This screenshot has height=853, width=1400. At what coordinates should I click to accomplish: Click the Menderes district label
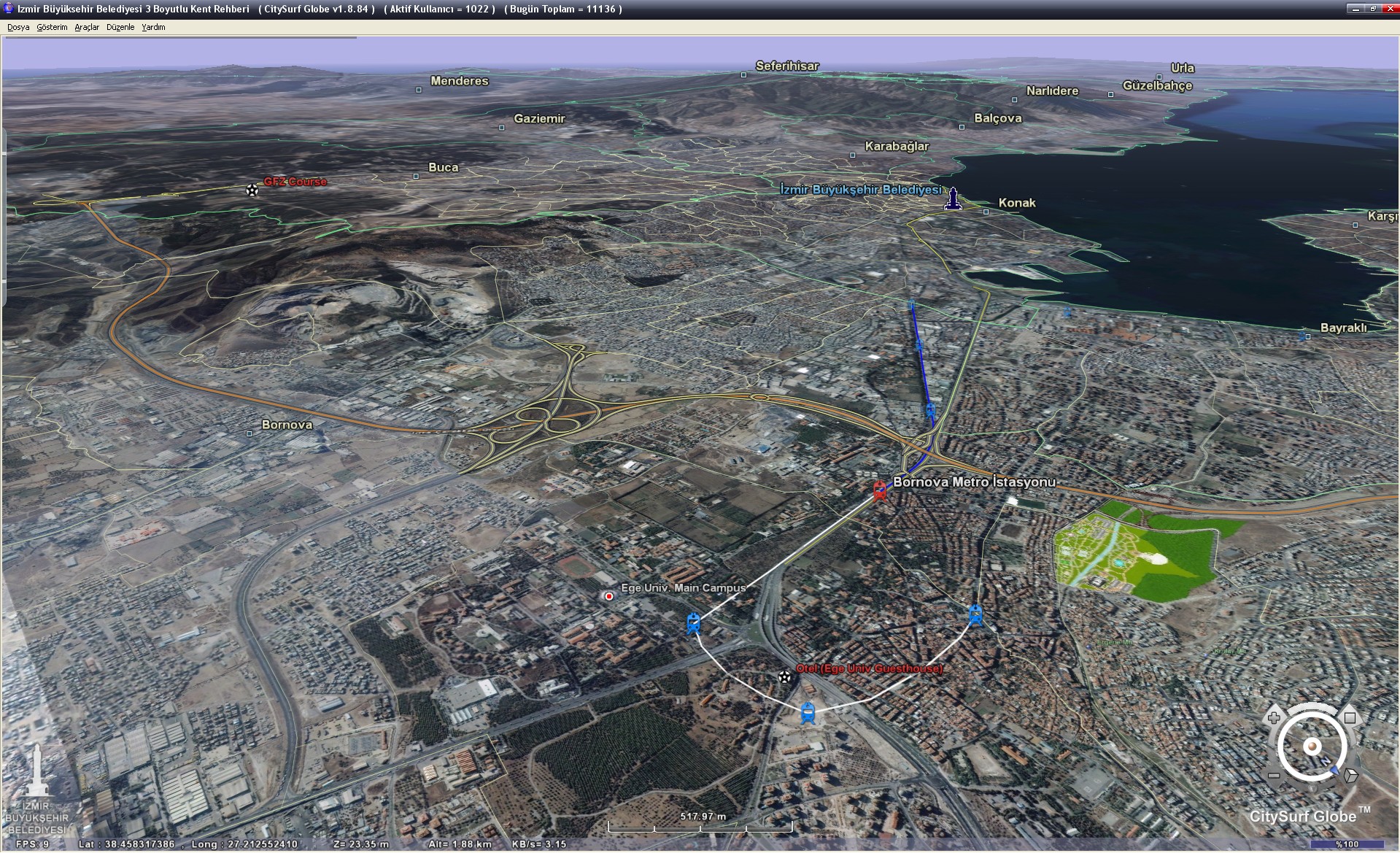coord(459,81)
